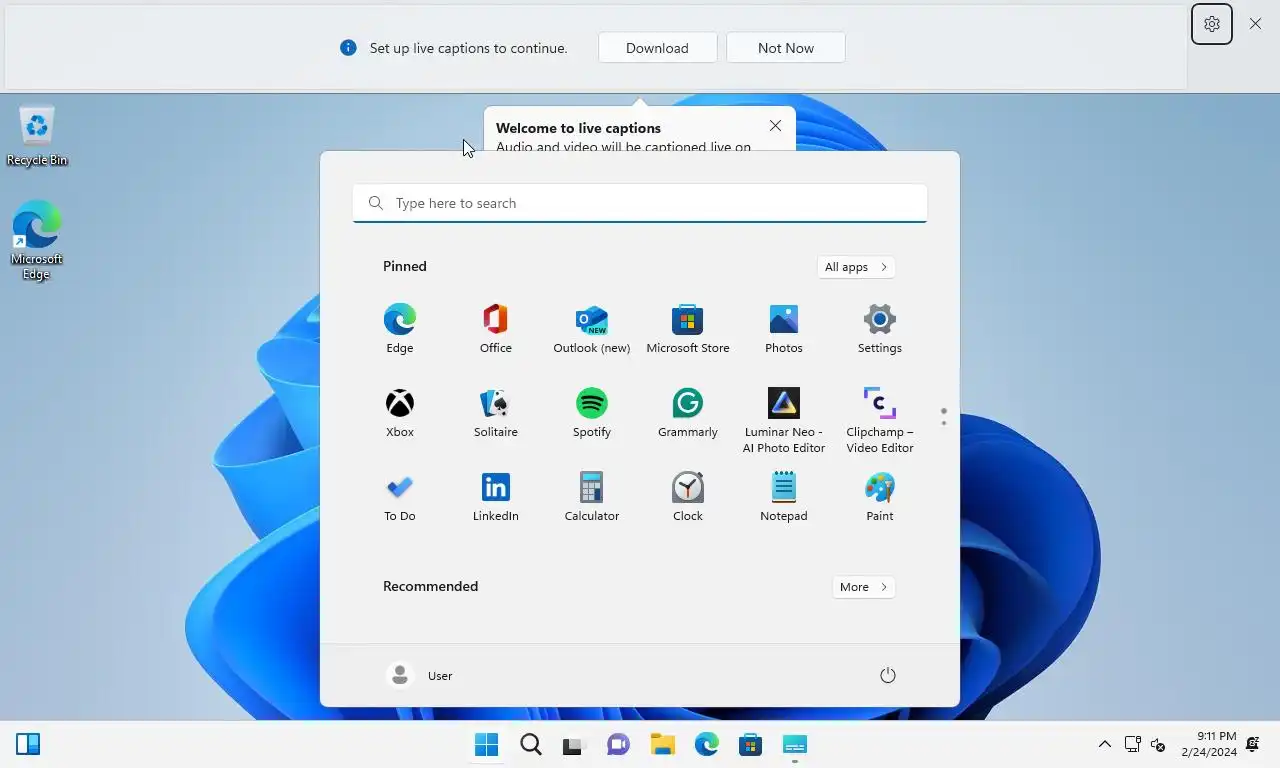Open the Grammarly app

pyautogui.click(x=687, y=413)
